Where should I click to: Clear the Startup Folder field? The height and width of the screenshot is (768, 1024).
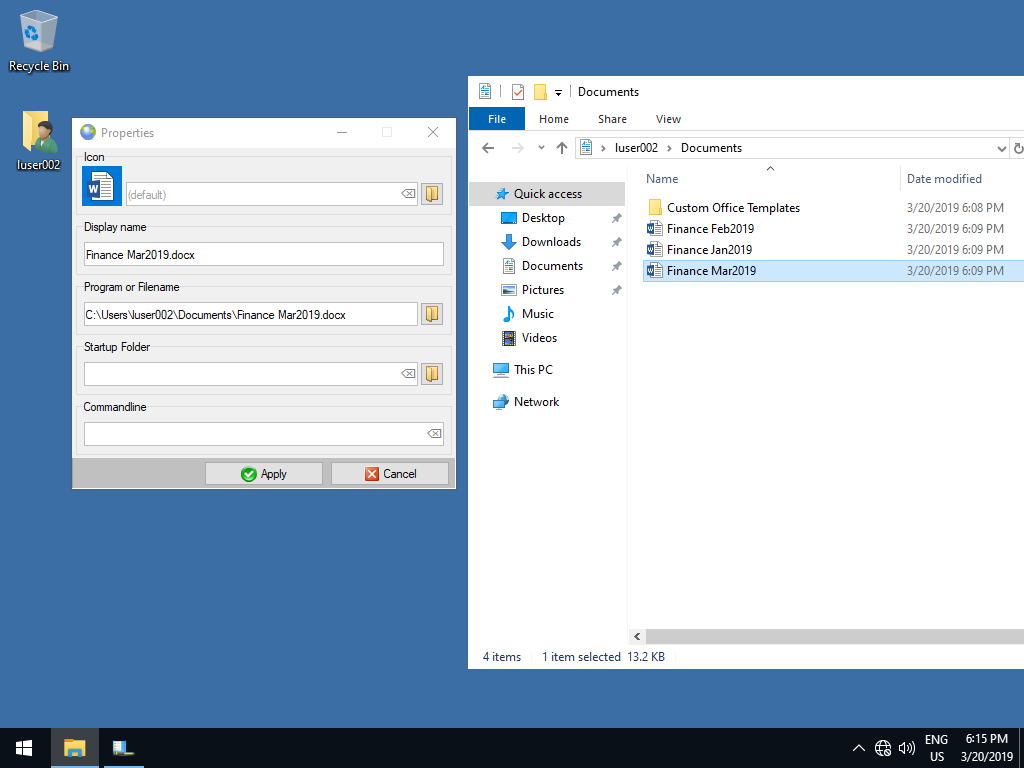[408, 374]
